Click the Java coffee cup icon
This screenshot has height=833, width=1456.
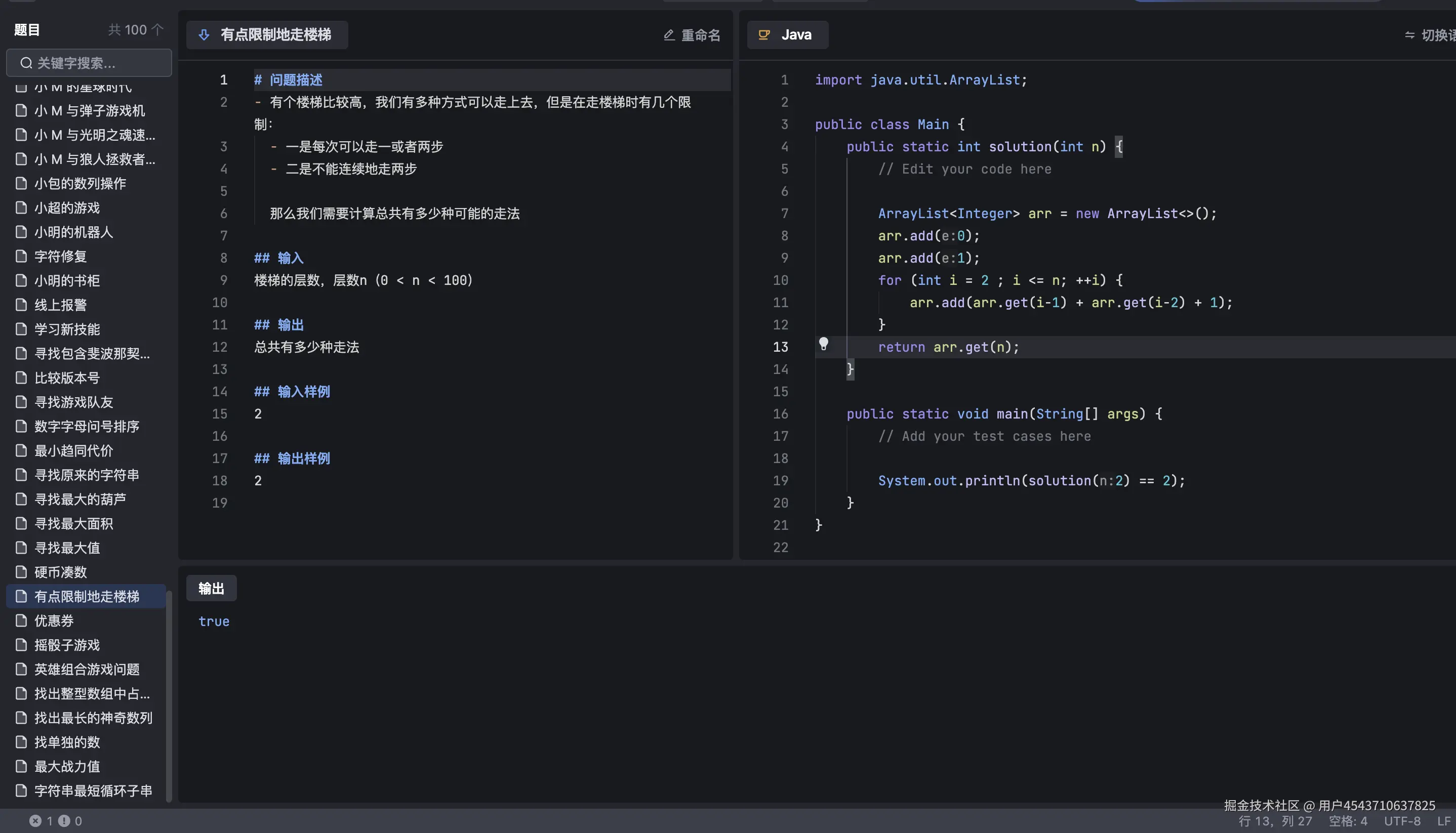[x=763, y=34]
